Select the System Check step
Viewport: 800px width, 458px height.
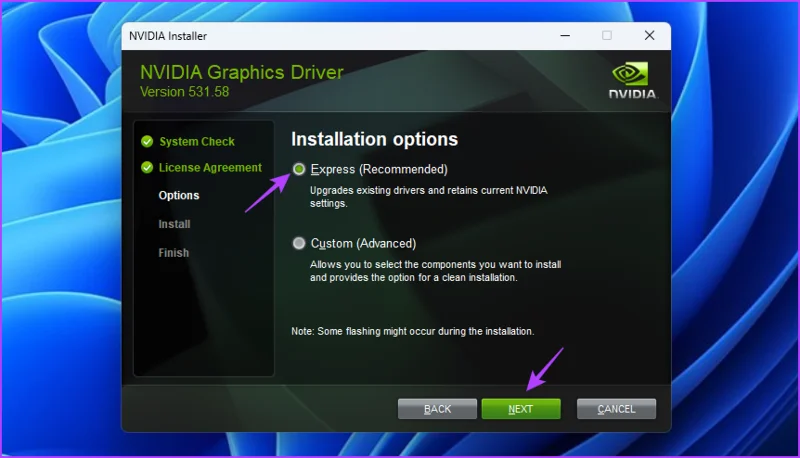click(197, 141)
